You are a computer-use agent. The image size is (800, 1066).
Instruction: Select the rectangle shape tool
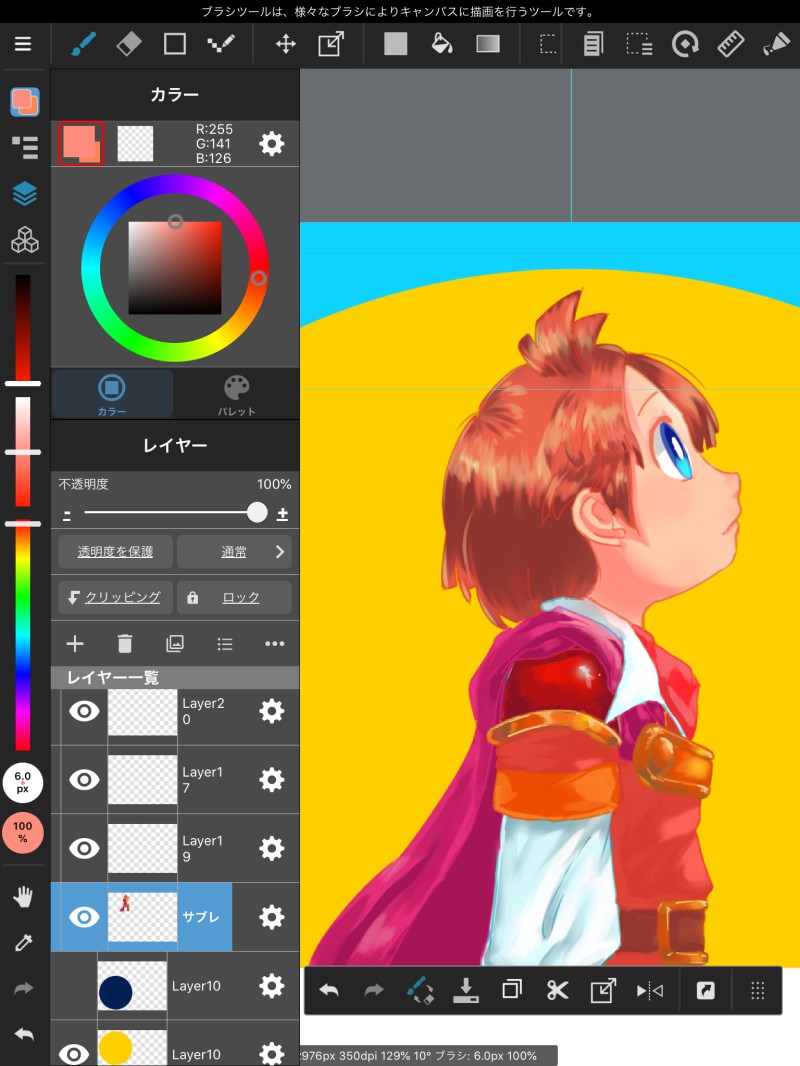[x=175, y=45]
